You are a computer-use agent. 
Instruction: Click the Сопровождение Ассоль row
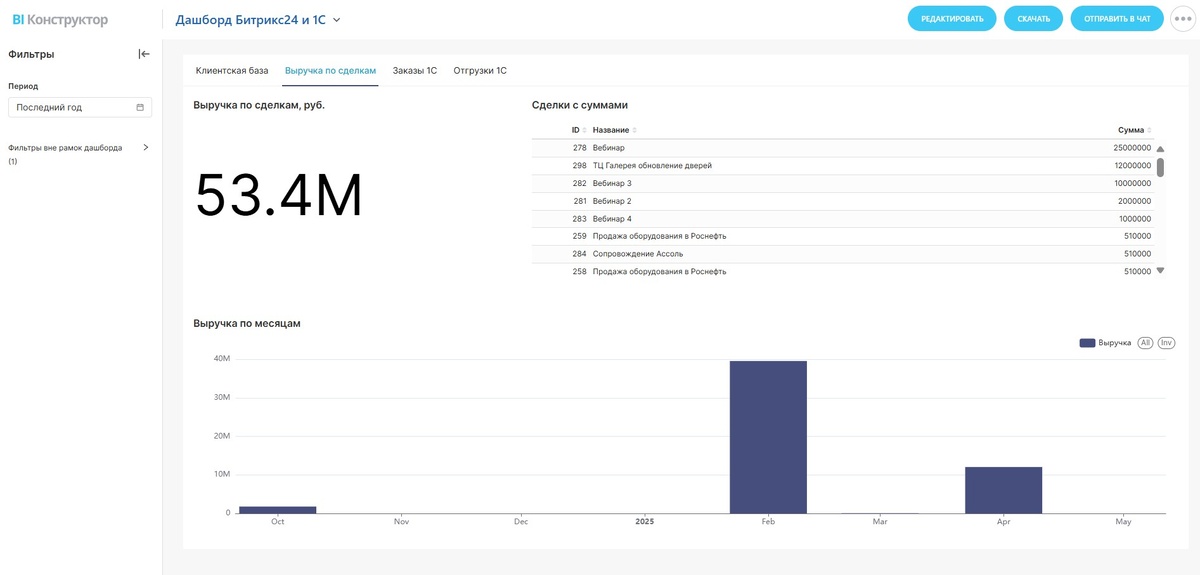click(842, 254)
